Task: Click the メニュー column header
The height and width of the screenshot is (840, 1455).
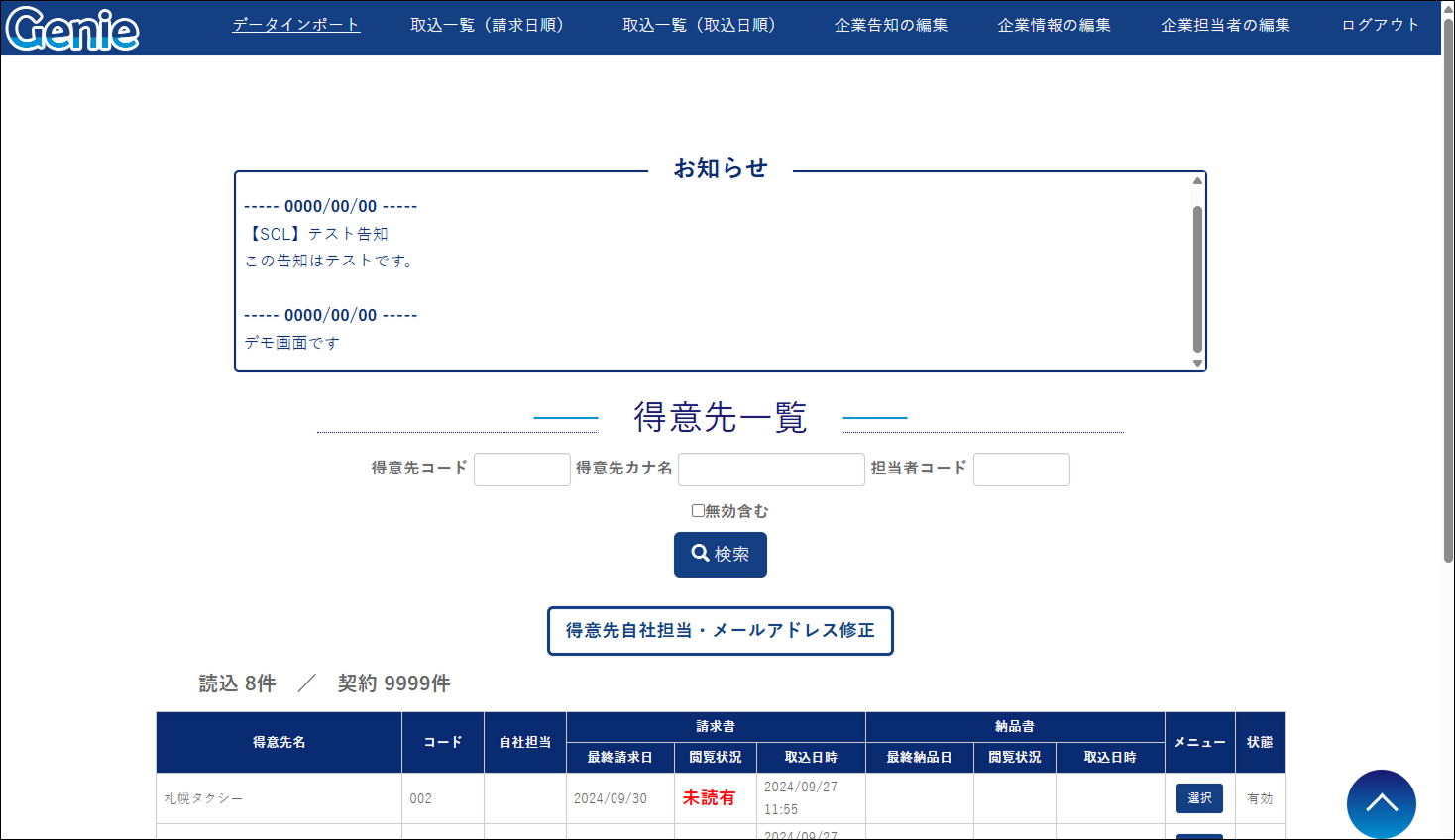Action: pyautogui.click(x=1199, y=742)
